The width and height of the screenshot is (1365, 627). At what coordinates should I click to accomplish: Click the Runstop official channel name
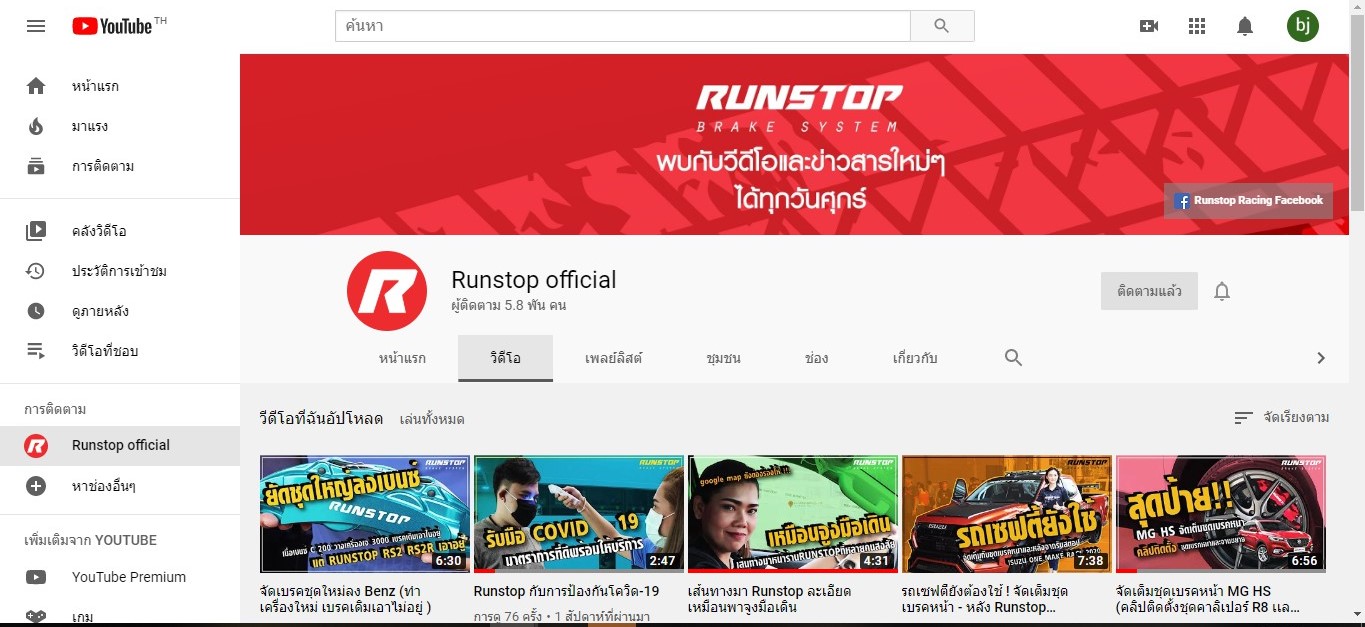coord(534,280)
